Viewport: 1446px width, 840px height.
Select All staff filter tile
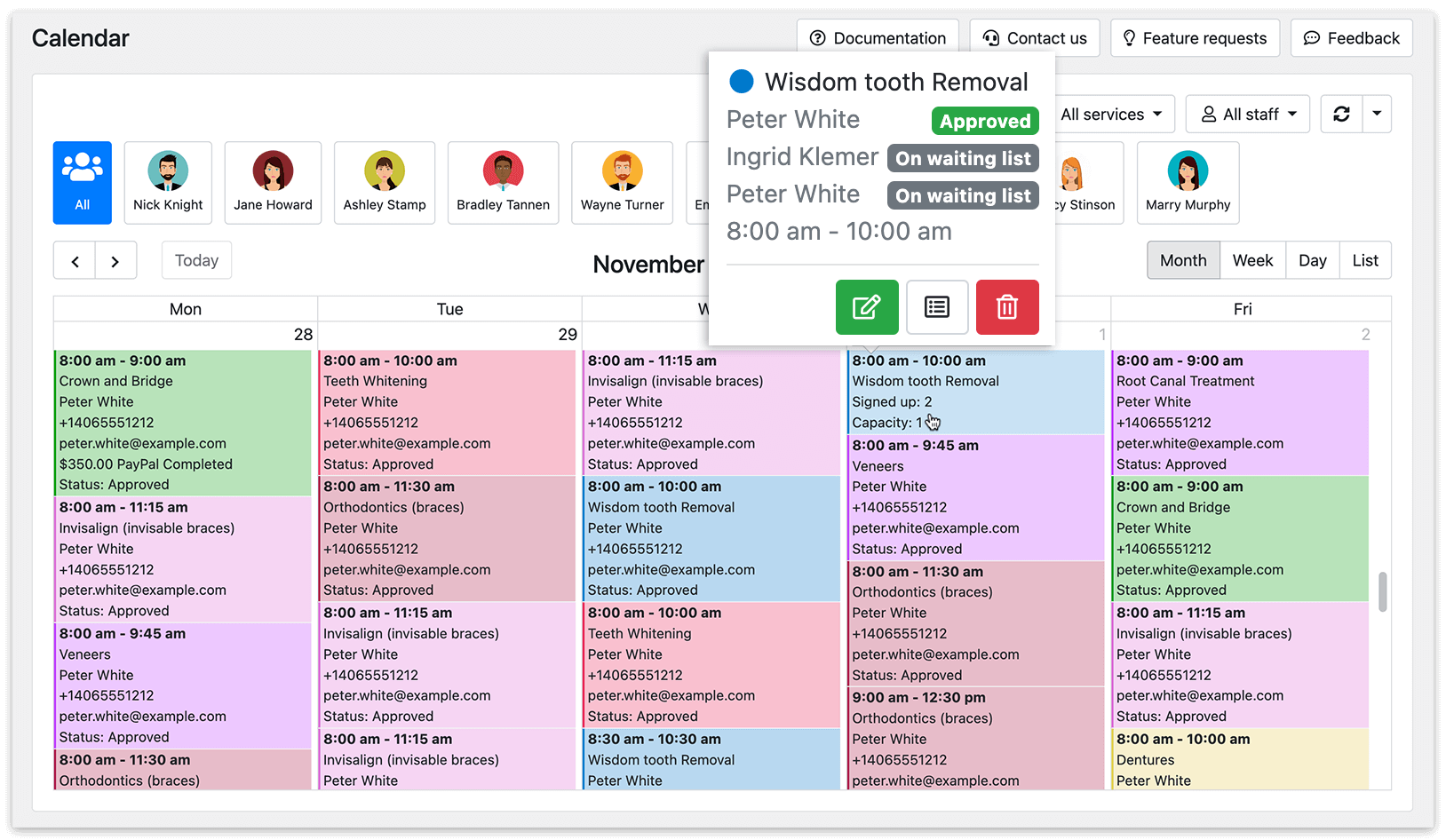83,182
